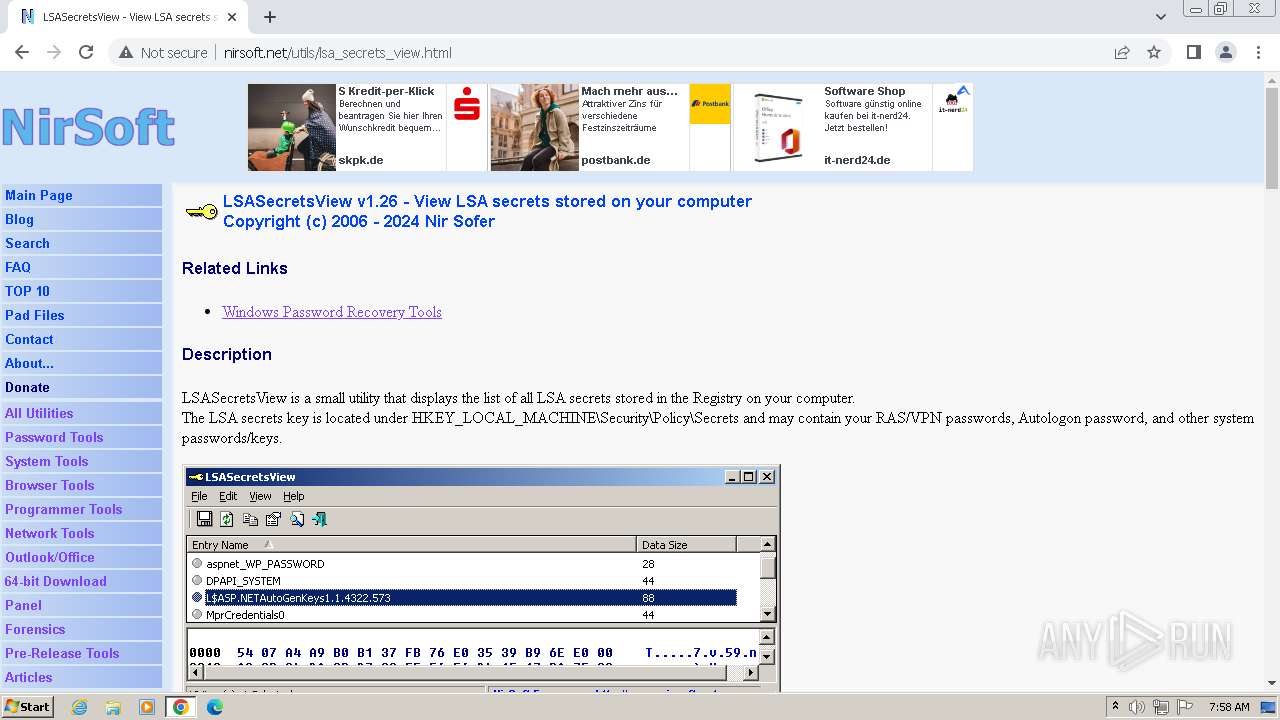Open a new browser tab
The width and height of the screenshot is (1280, 720).
[270, 17]
